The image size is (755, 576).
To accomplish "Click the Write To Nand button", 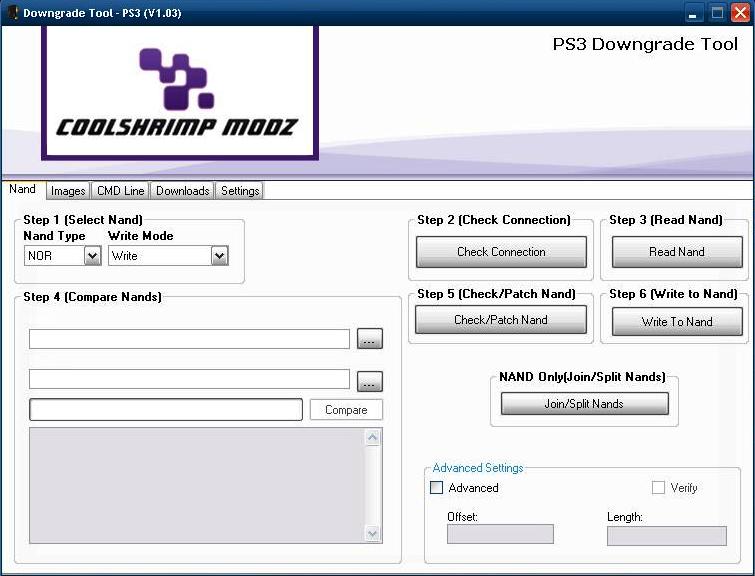I will point(677,321).
